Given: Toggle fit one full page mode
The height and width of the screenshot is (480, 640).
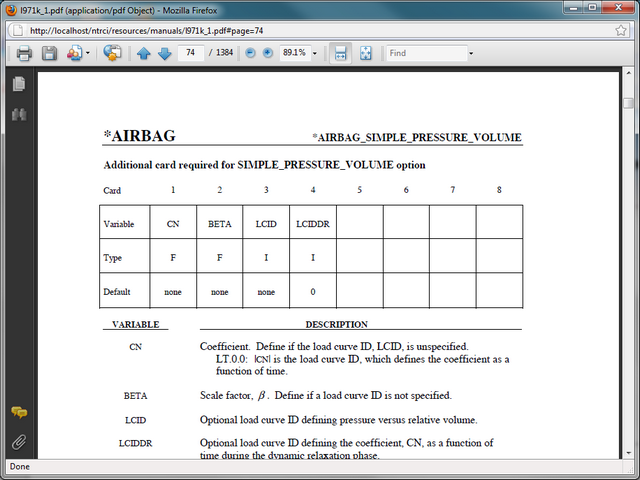Looking at the screenshot, I should (365, 53).
